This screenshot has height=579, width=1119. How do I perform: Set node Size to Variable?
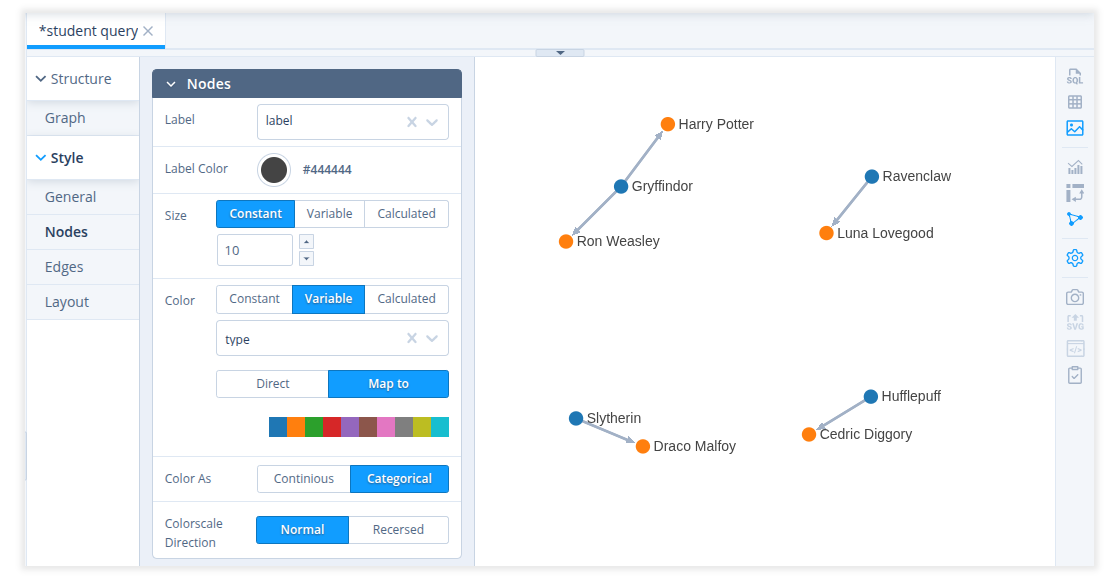pos(330,213)
